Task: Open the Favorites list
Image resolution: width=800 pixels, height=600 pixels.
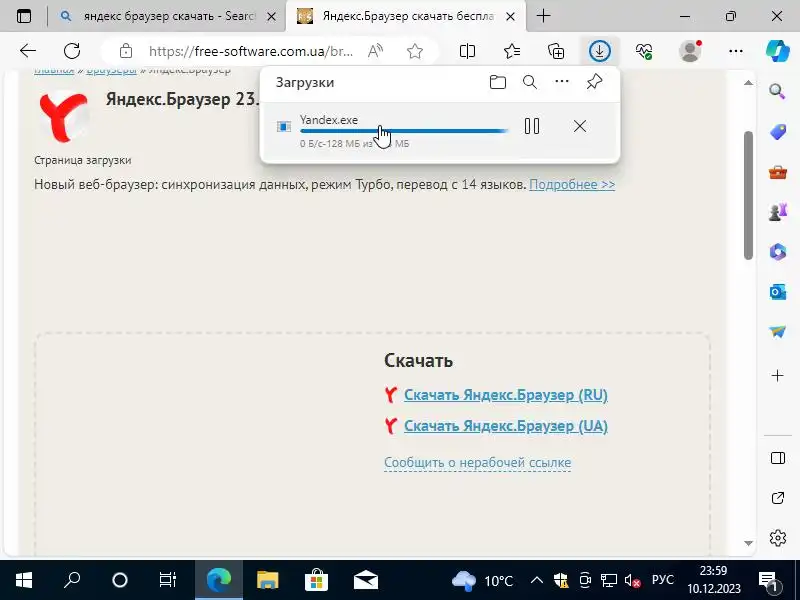Action: [x=512, y=51]
